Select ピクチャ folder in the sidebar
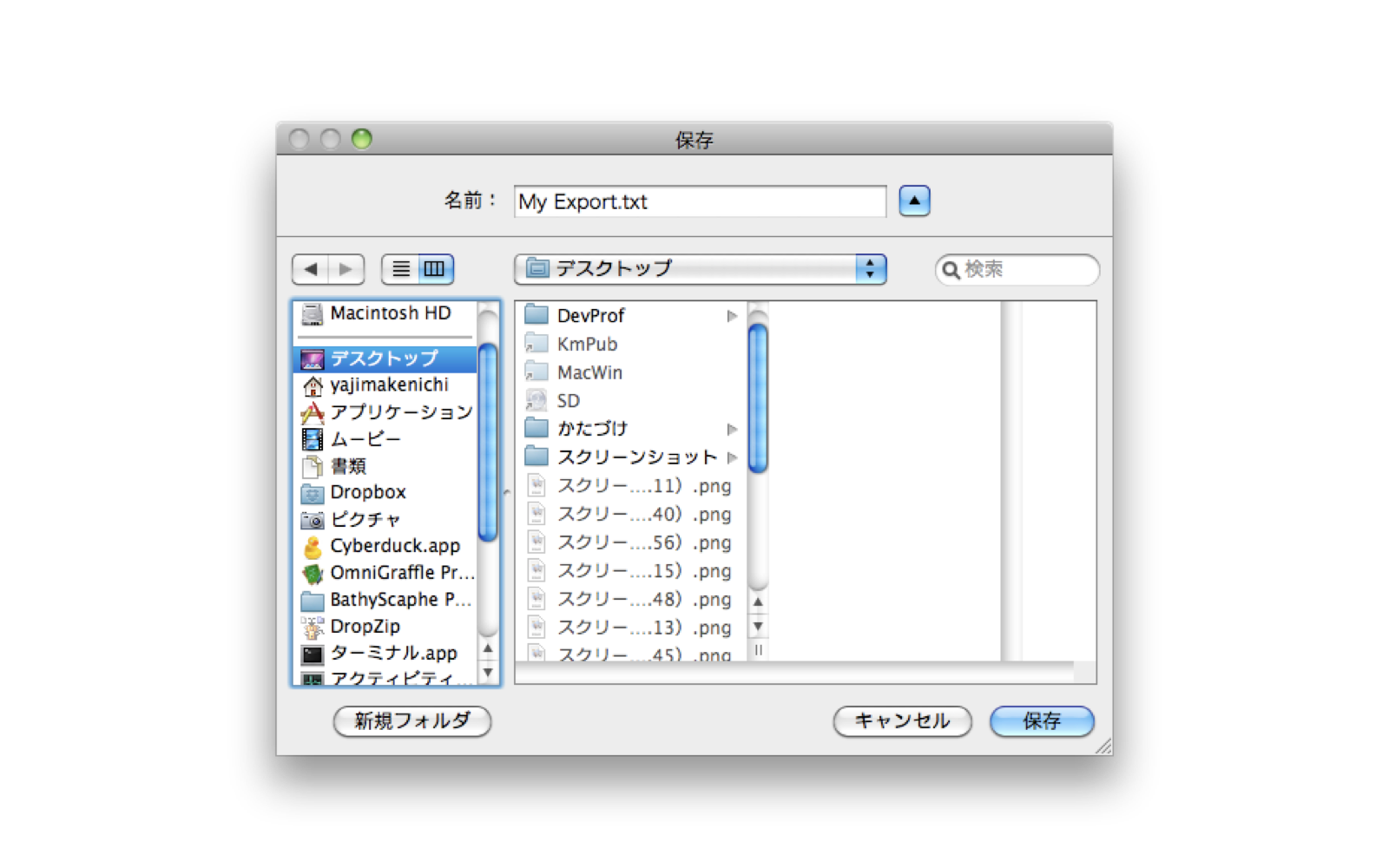Image resolution: width=1389 pixels, height=868 pixels. click(365, 519)
